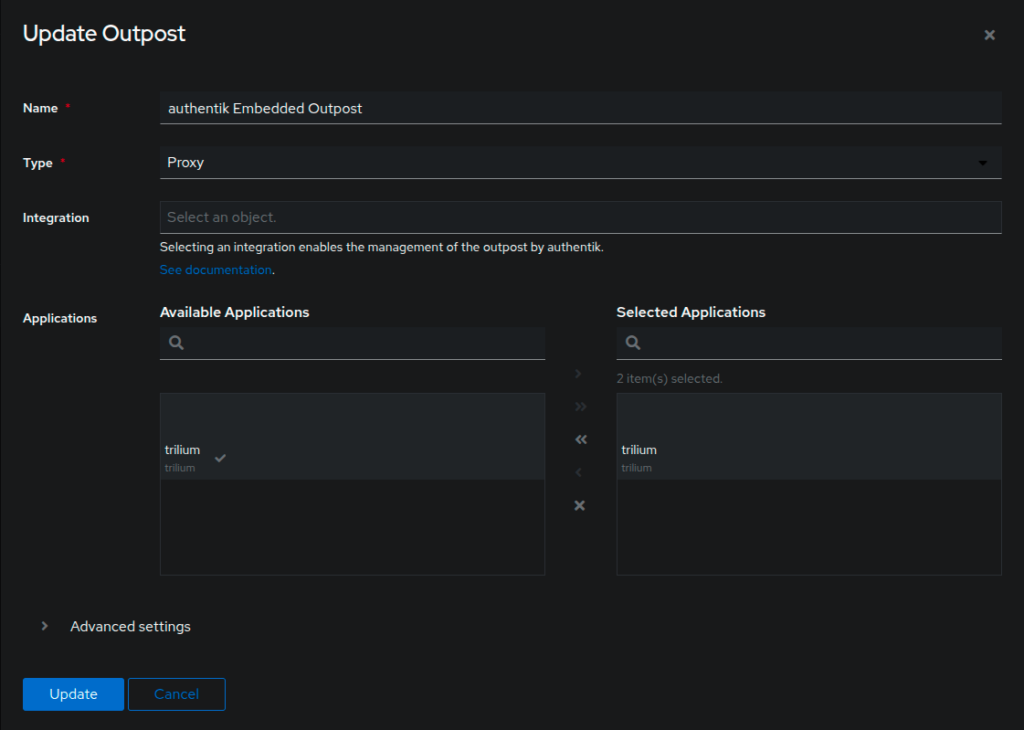The height and width of the screenshot is (730, 1024).
Task: Focus the Name field with authentik Embedded Outpost
Action: tap(581, 108)
